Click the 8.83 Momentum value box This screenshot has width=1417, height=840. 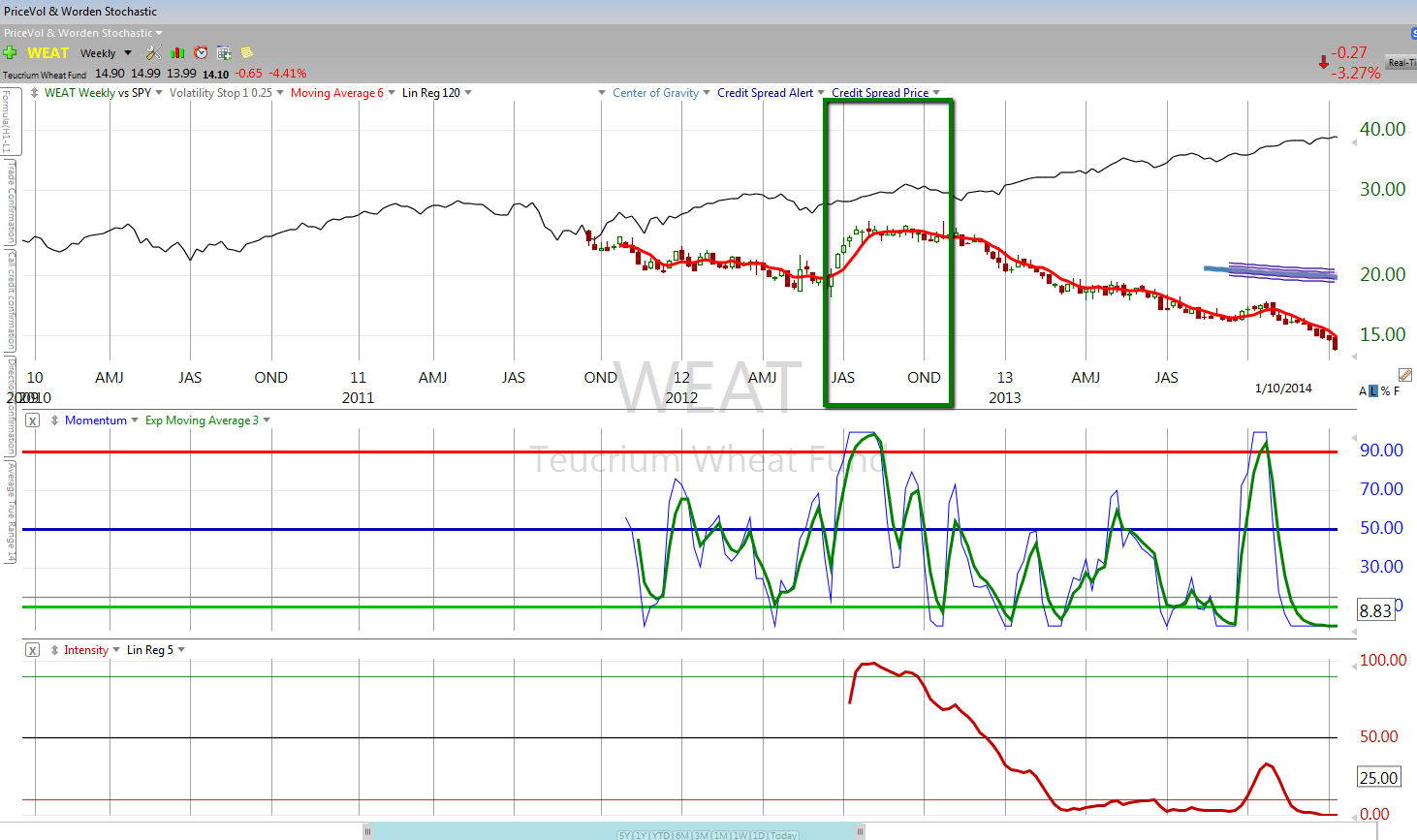point(1375,610)
